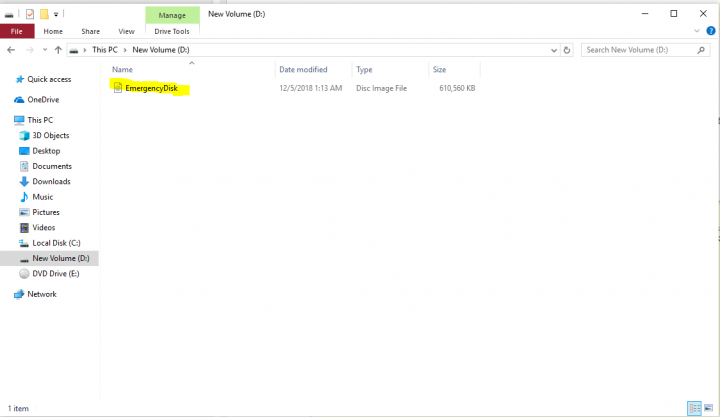
Task: Open the Music folder
Action: pos(43,197)
